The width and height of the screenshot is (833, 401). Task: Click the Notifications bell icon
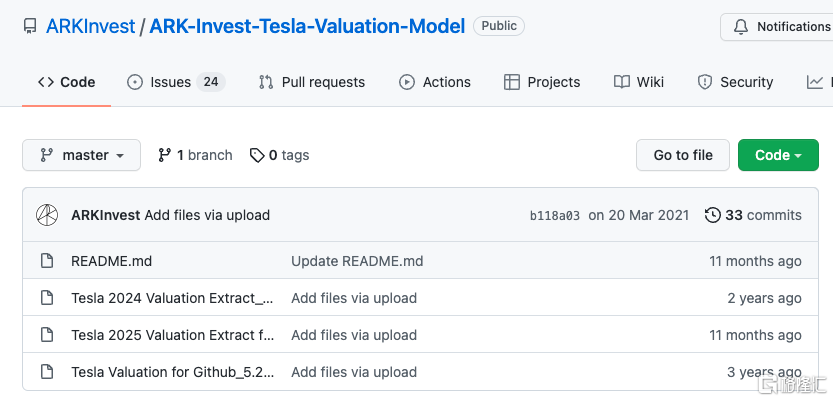741,27
